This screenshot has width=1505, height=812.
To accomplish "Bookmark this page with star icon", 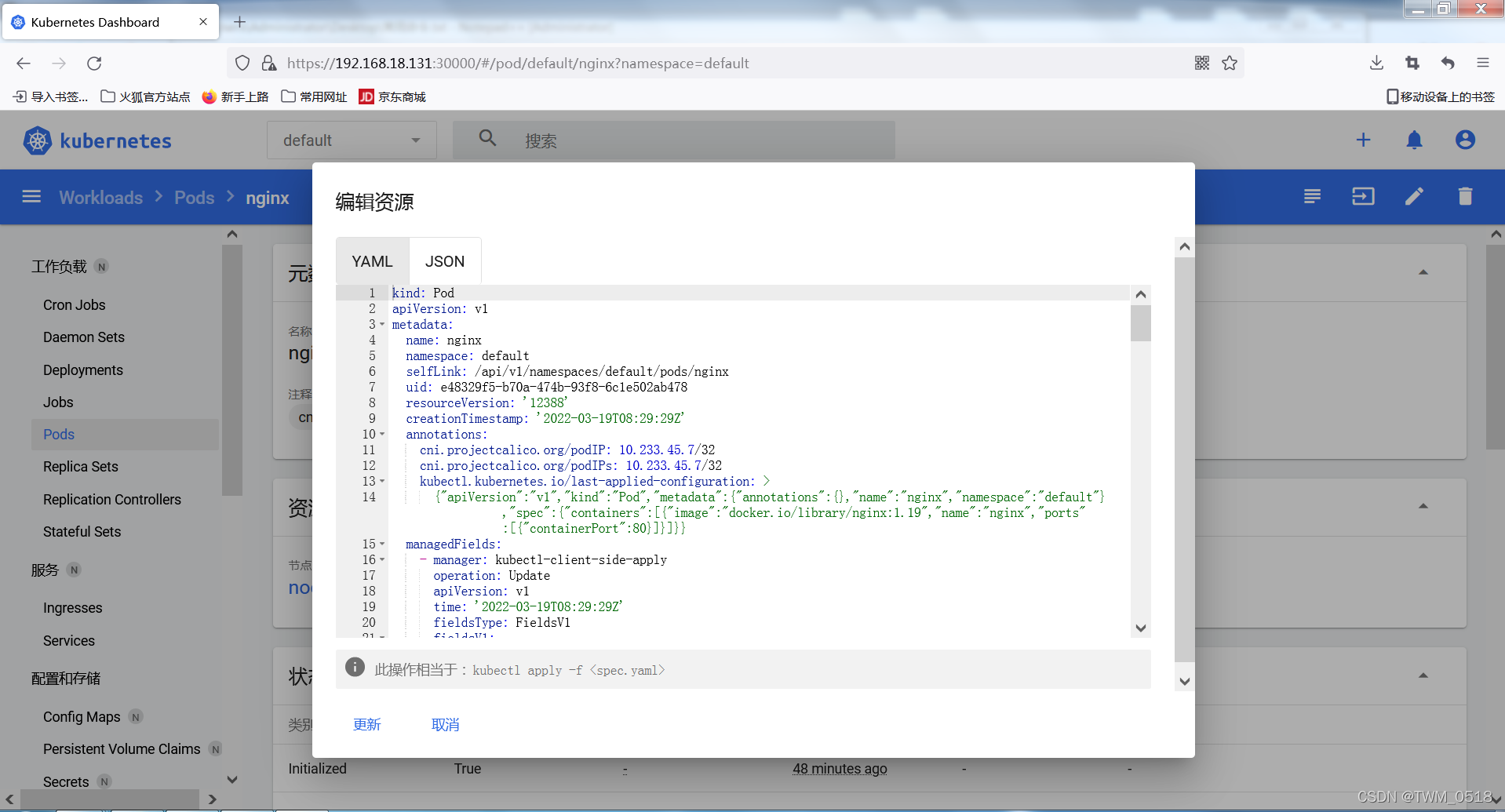I will coord(1230,64).
